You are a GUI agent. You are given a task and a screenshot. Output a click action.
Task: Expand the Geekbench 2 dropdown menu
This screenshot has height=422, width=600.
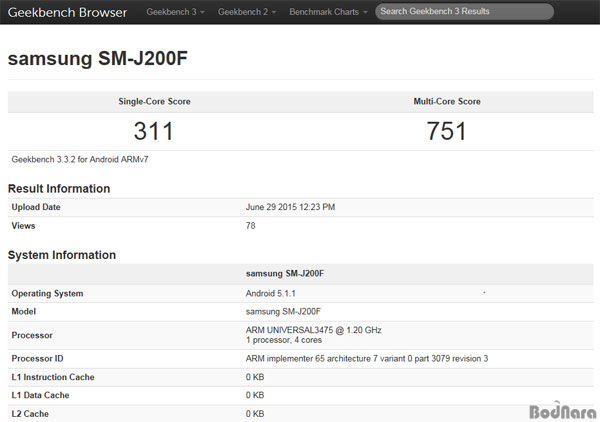tap(247, 12)
